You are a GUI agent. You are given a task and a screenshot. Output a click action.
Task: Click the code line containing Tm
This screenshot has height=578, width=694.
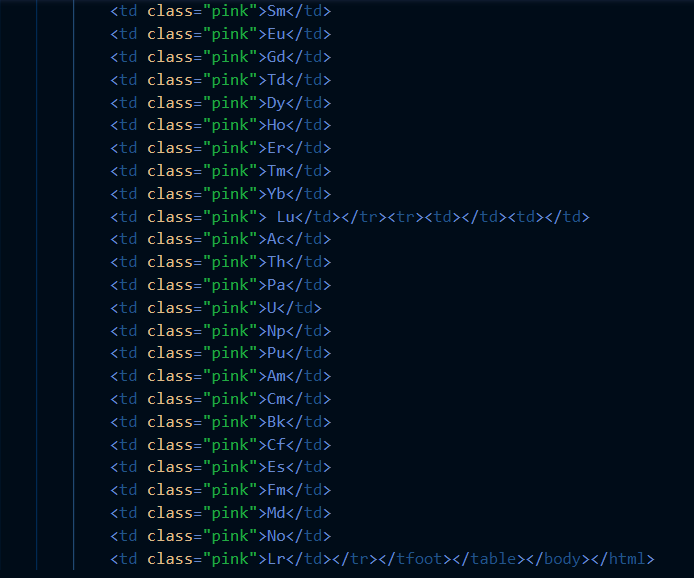[220, 171]
